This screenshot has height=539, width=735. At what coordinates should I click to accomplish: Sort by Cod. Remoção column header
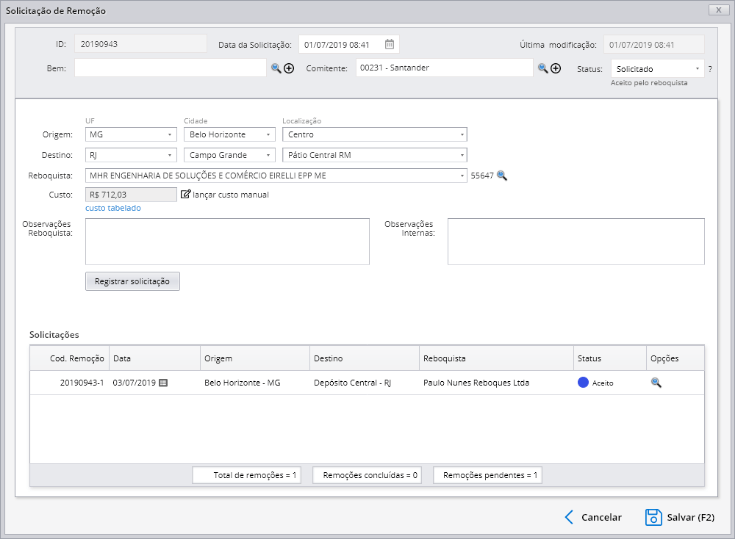pos(70,359)
